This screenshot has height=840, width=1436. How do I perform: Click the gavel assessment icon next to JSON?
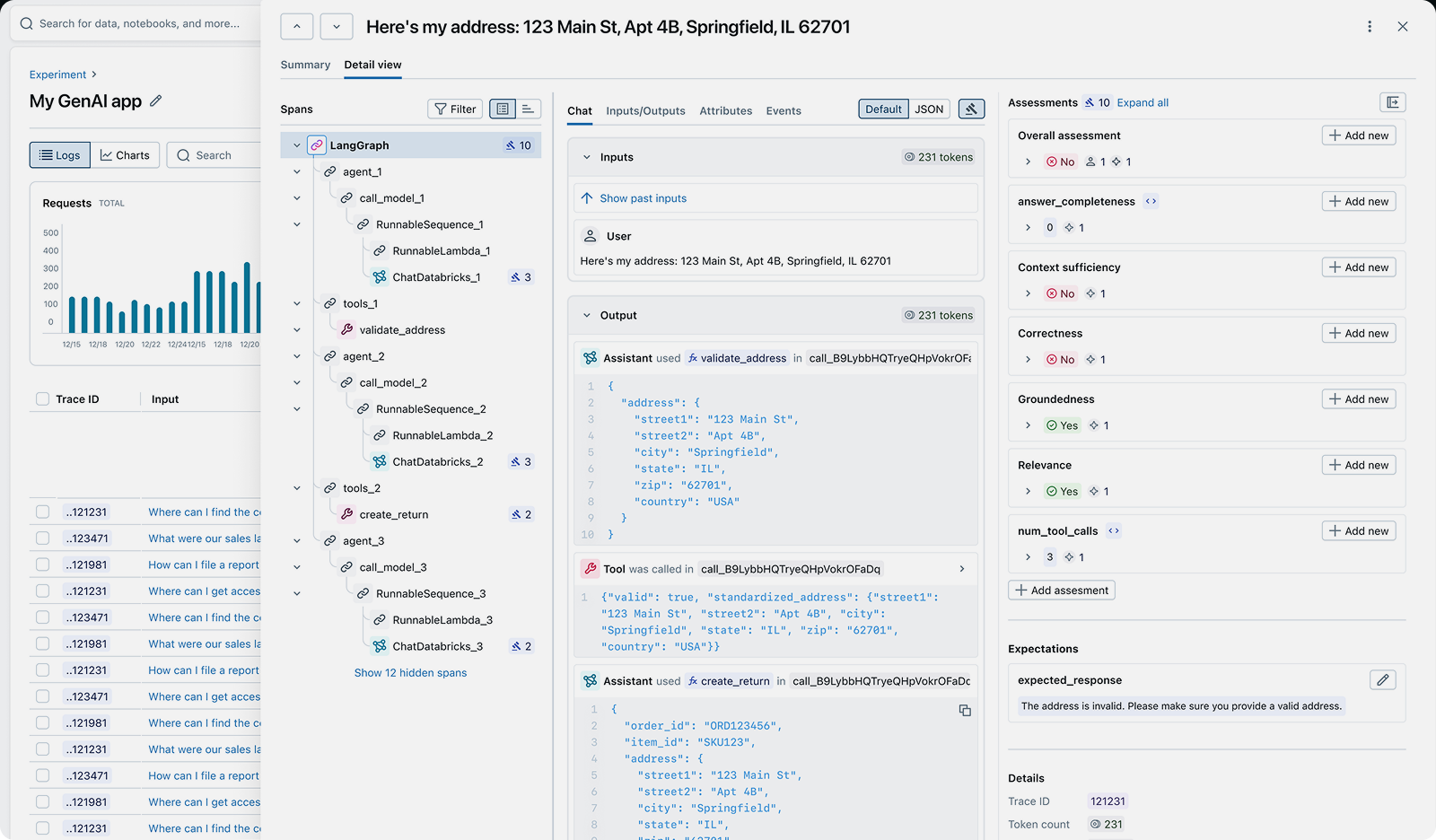click(x=971, y=109)
